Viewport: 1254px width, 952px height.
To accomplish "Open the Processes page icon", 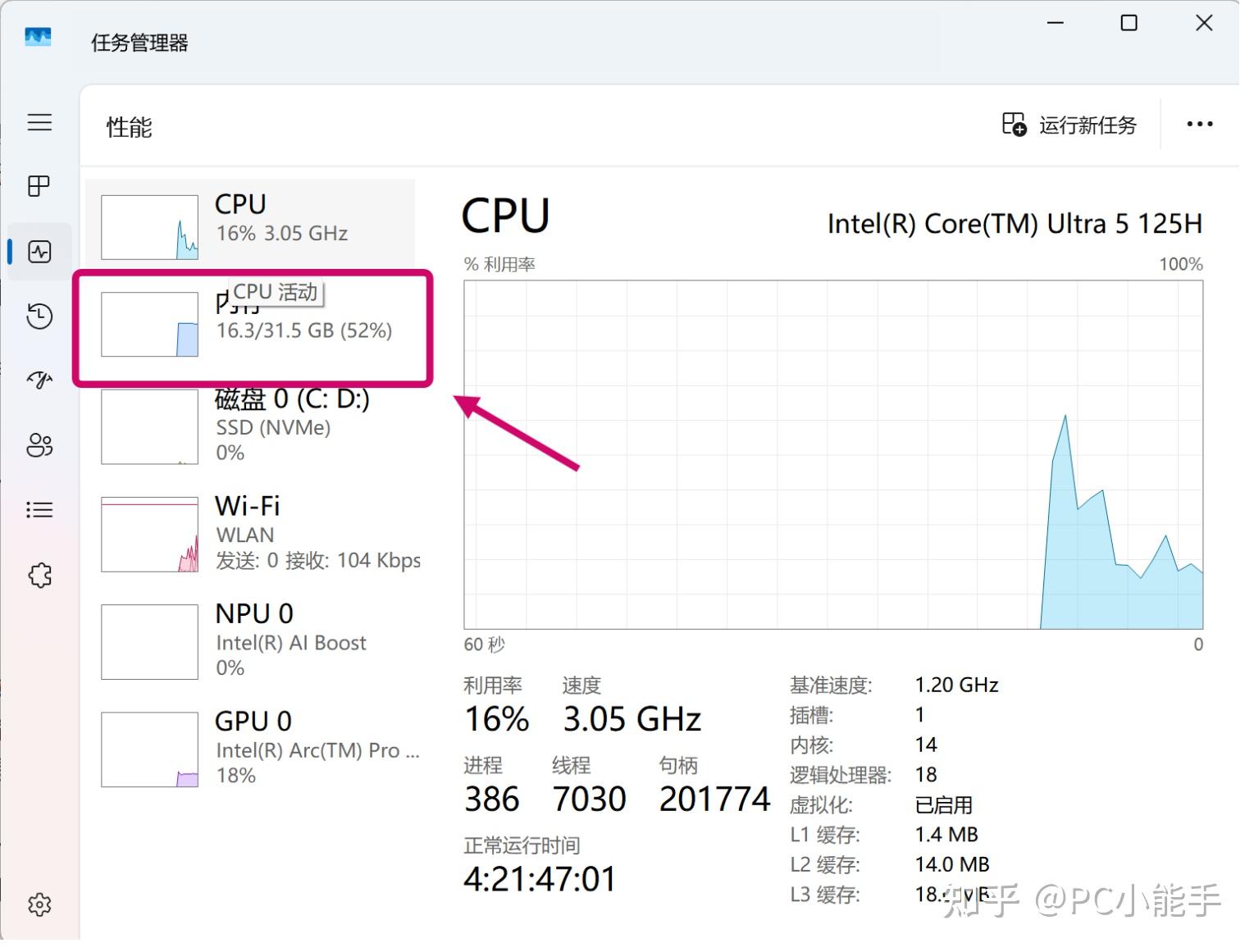I will [39, 186].
